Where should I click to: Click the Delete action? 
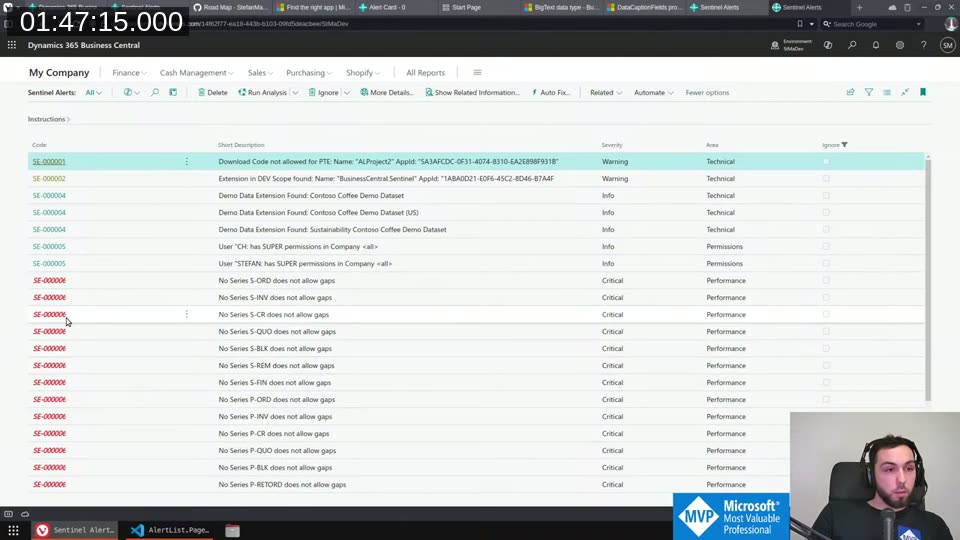[x=212, y=92]
